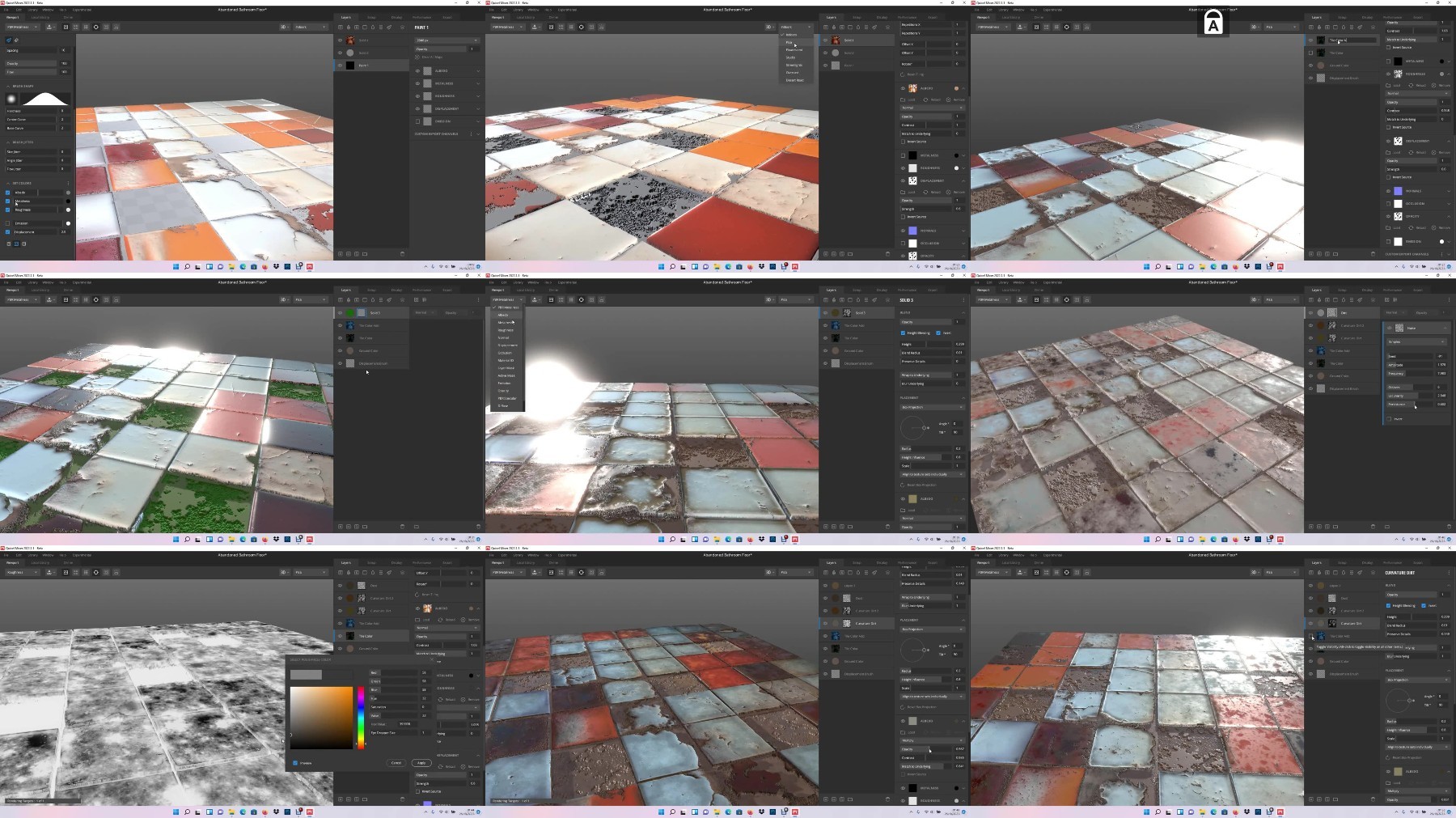1456x818 pixels.
Task: Click the three-dot menu next to Set Colors in the Paint 1 window
Action: pos(68,183)
